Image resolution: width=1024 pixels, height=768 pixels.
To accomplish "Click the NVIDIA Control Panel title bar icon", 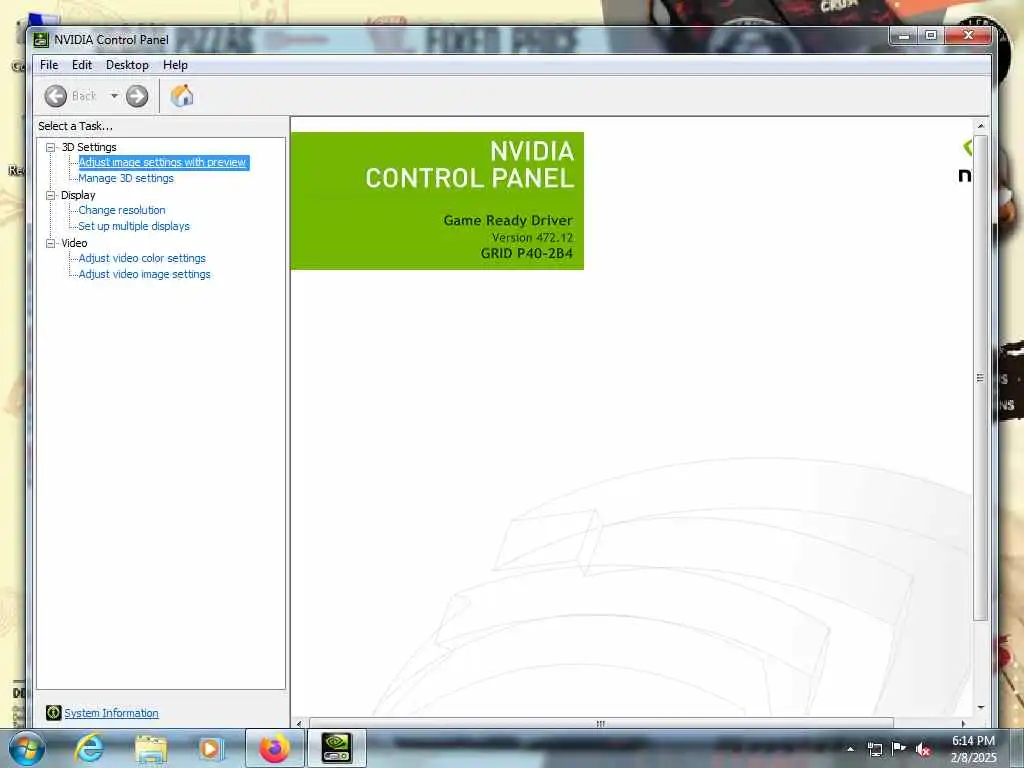I will (40, 40).
